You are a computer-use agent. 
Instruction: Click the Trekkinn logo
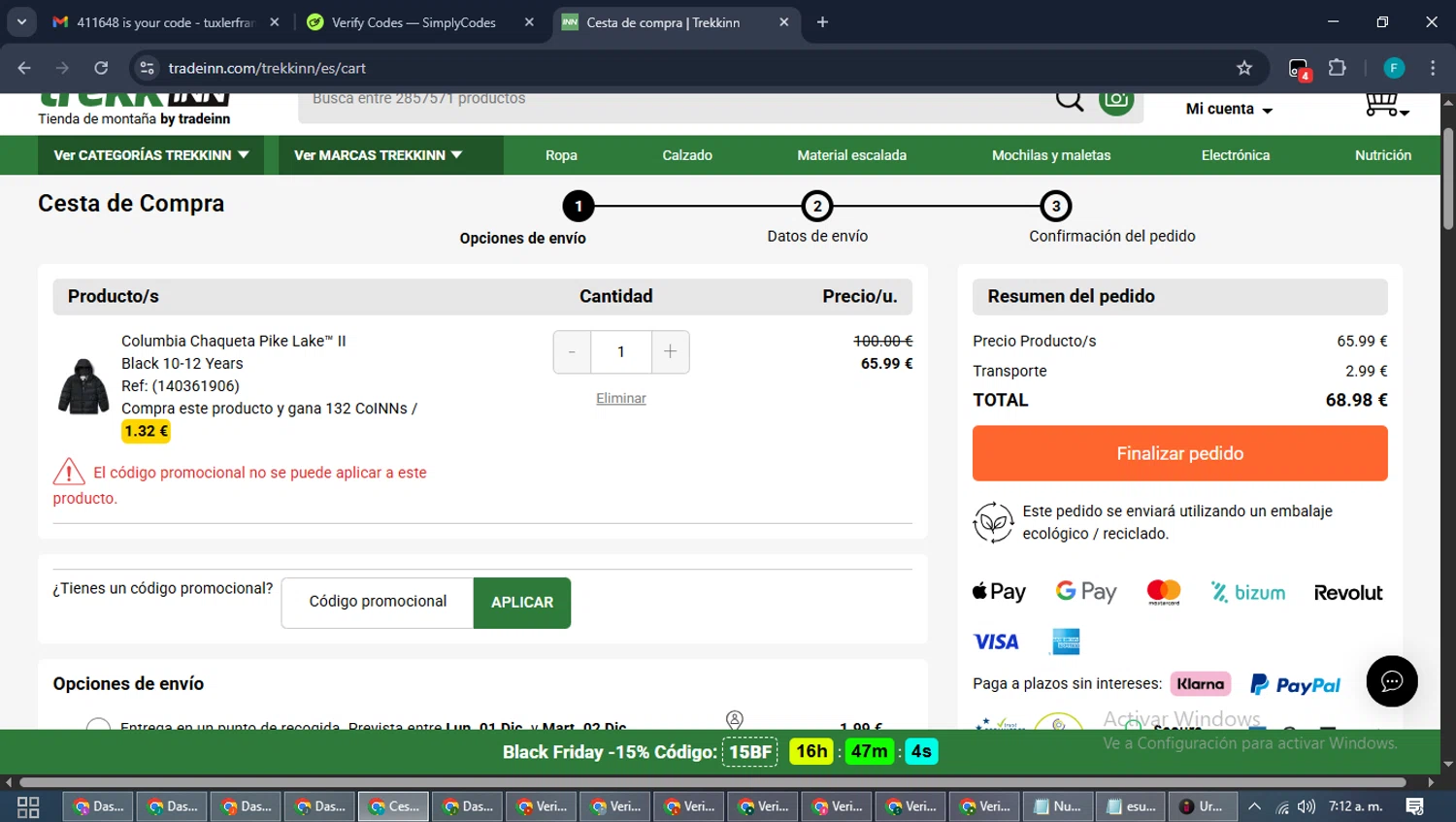[134, 110]
